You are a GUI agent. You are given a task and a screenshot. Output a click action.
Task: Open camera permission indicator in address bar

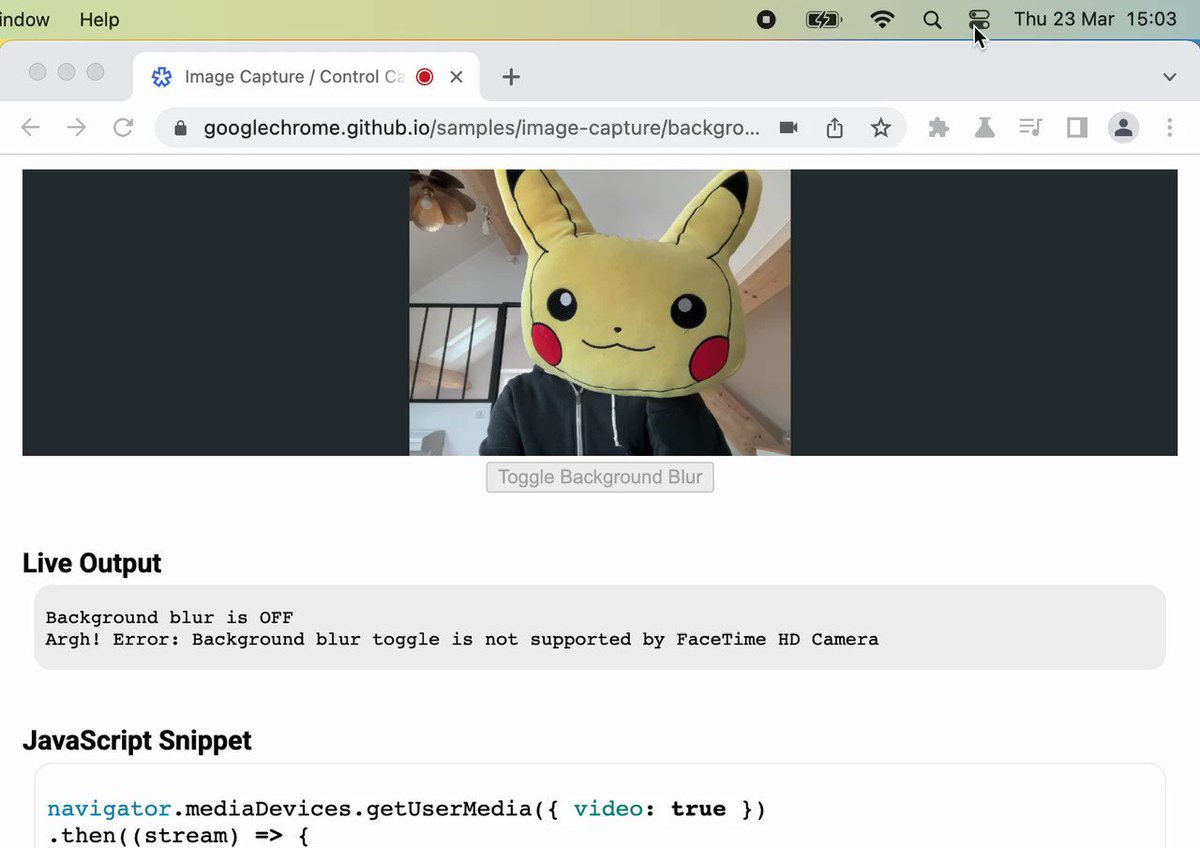(x=789, y=128)
